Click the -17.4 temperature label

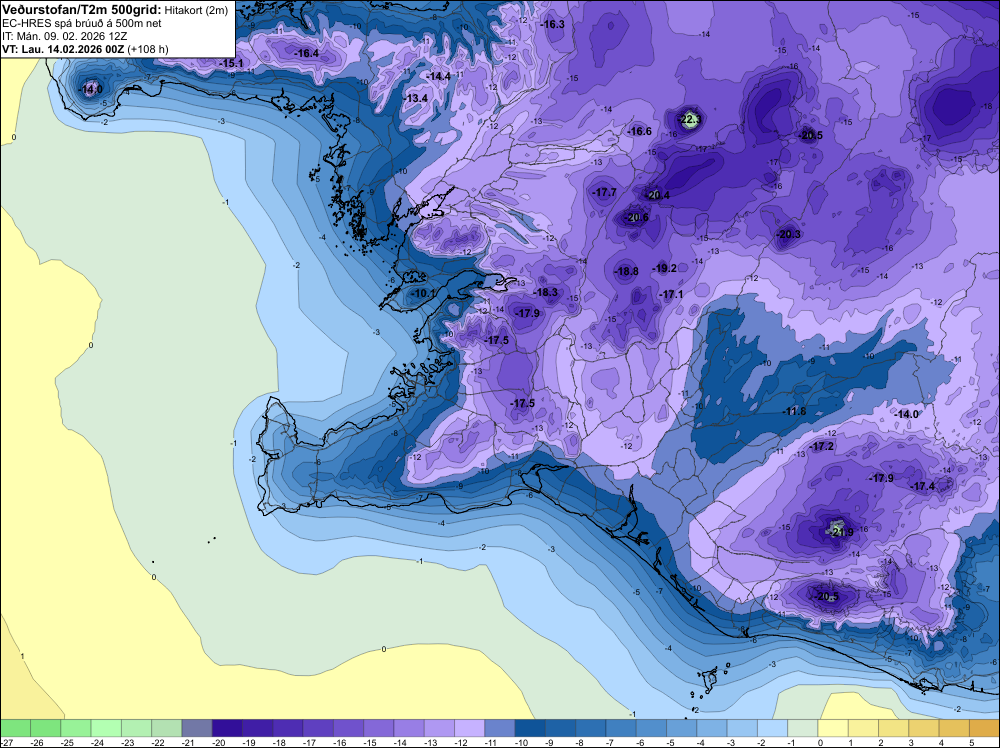click(922, 487)
